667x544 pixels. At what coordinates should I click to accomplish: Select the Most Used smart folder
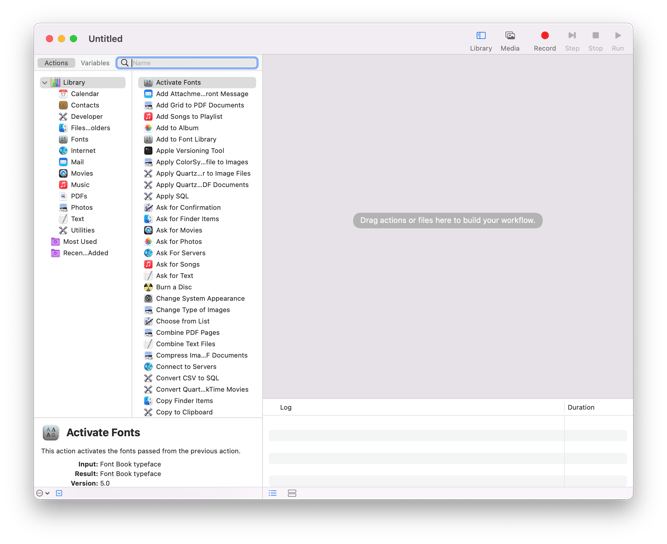[80, 242]
